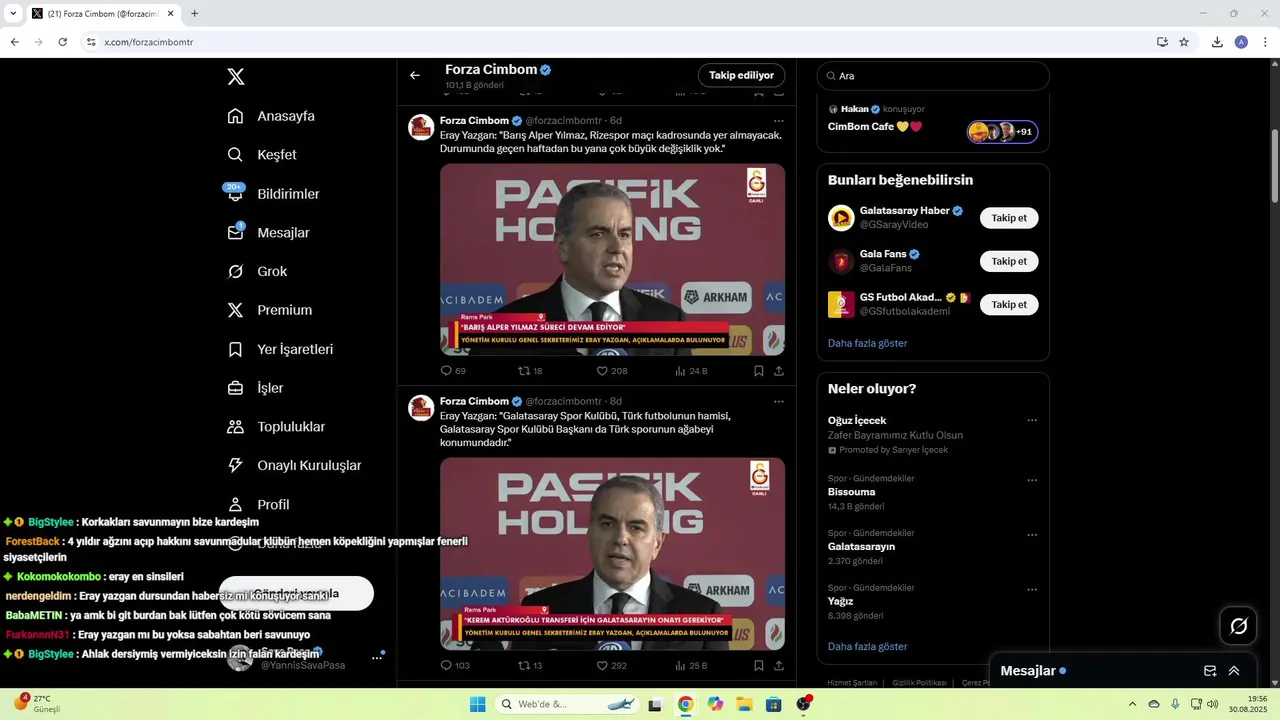This screenshot has width=1280, height=720.
Task: Open Premium page
Action: coord(270,310)
